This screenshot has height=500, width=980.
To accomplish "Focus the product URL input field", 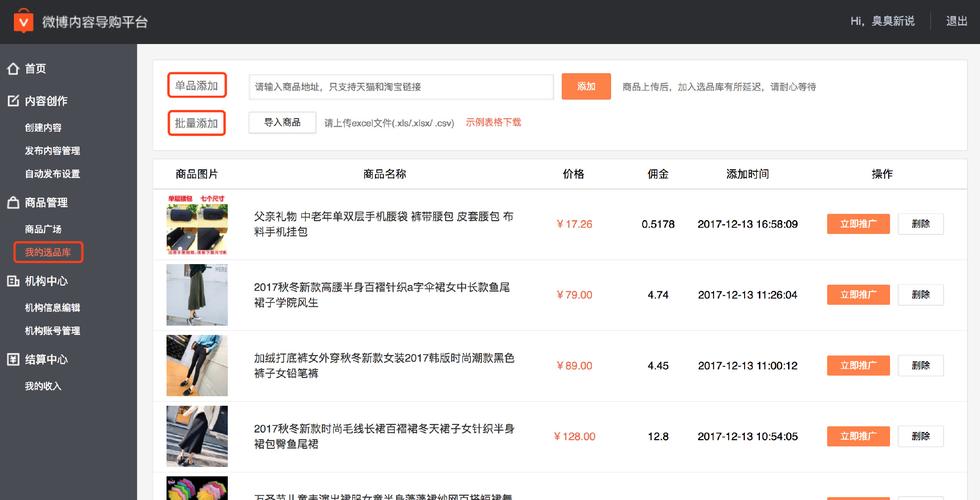I will [x=401, y=87].
